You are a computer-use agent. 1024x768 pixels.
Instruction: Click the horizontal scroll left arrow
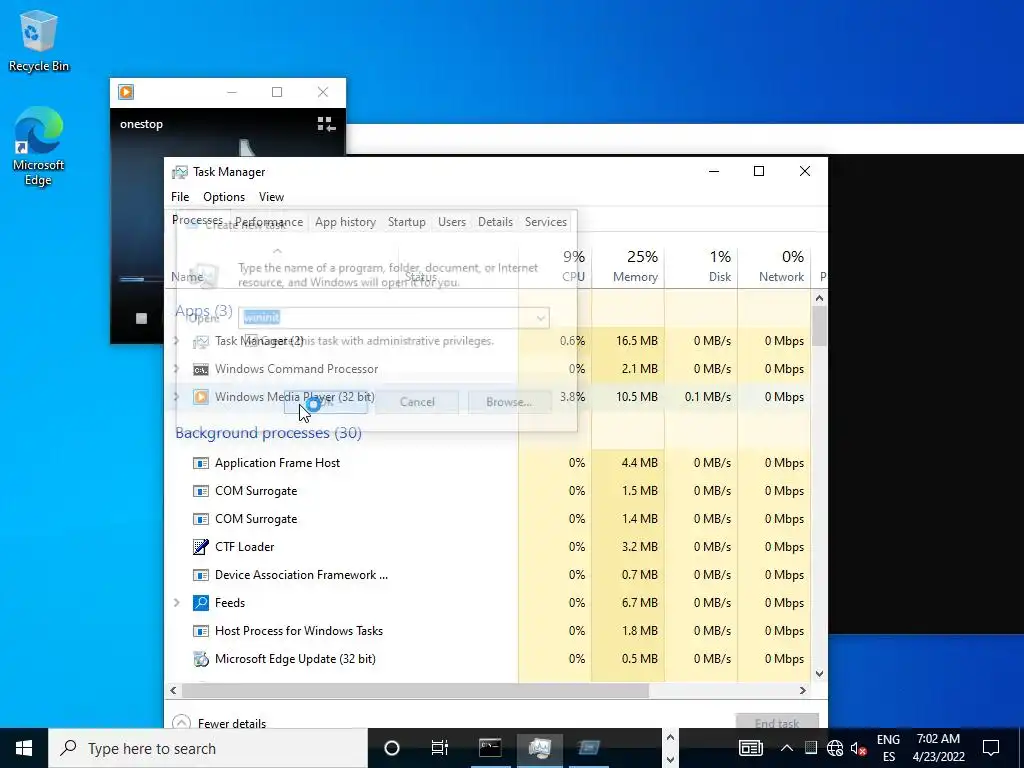173,690
